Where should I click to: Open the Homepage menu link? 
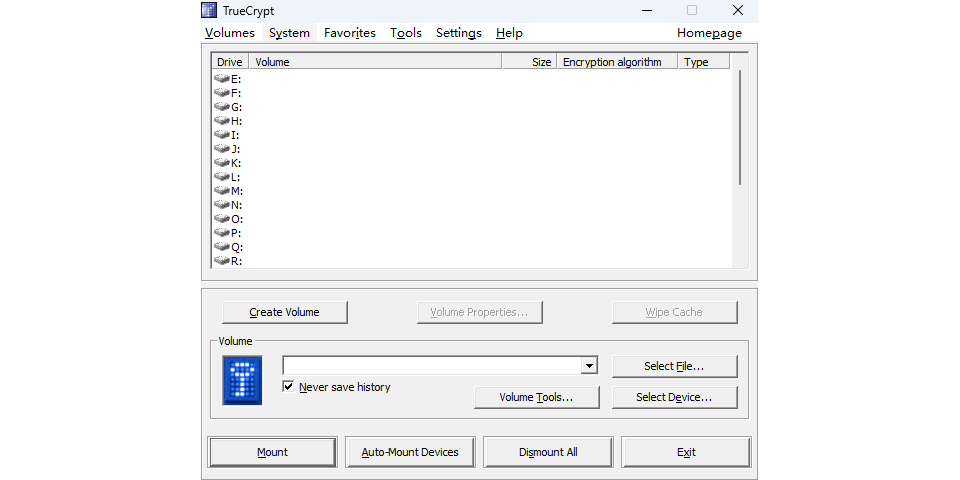(709, 33)
